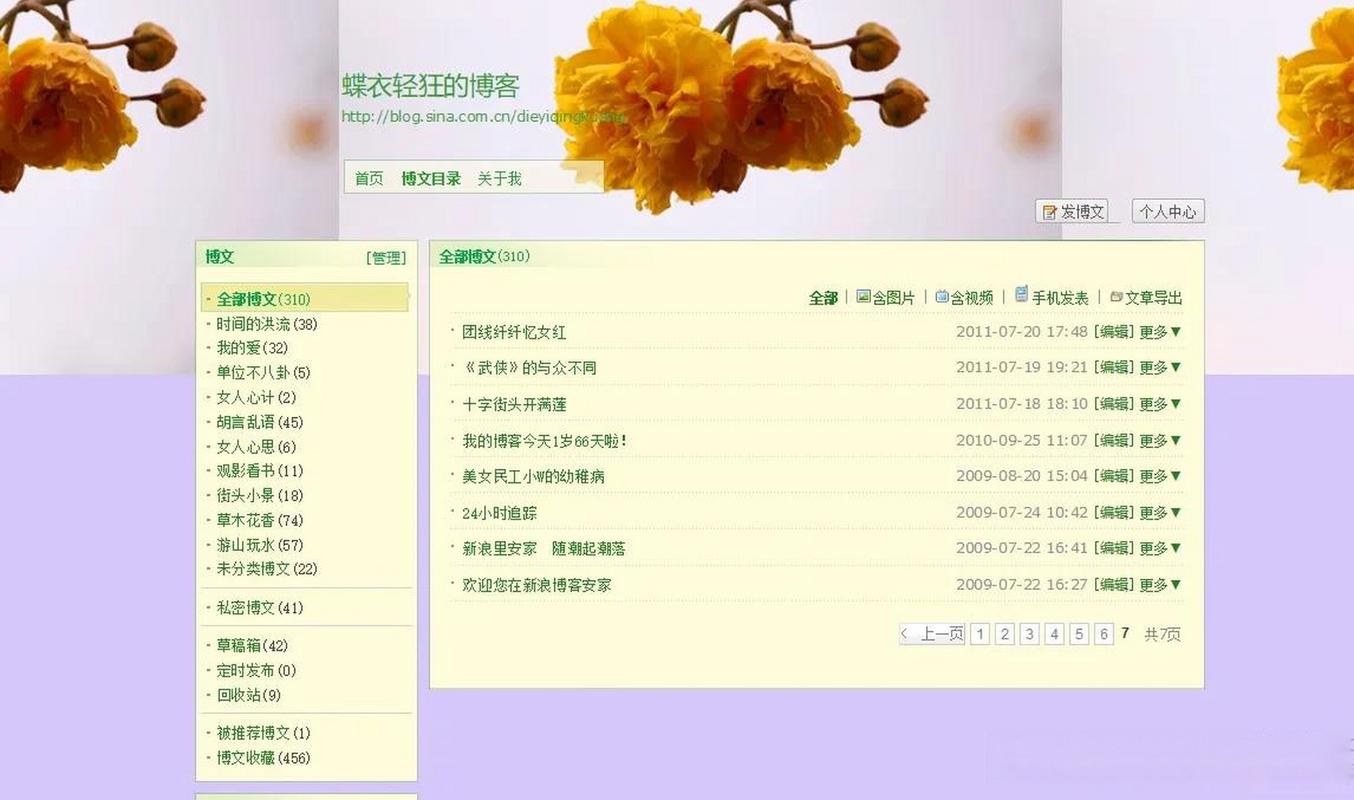Open post 美女民工小W的幼稚病

click(x=533, y=477)
